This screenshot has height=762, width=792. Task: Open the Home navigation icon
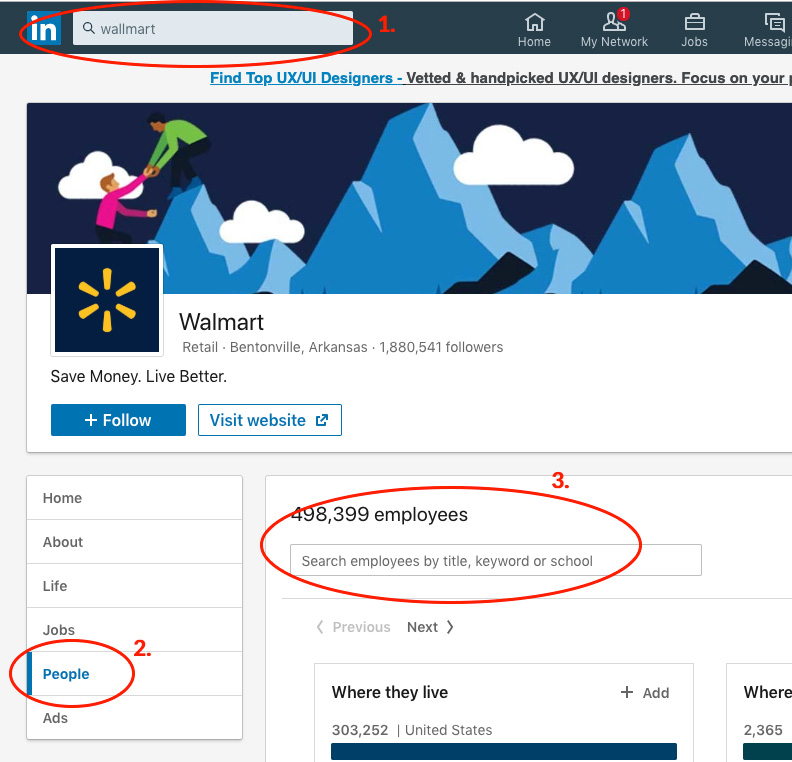click(534, 29)
